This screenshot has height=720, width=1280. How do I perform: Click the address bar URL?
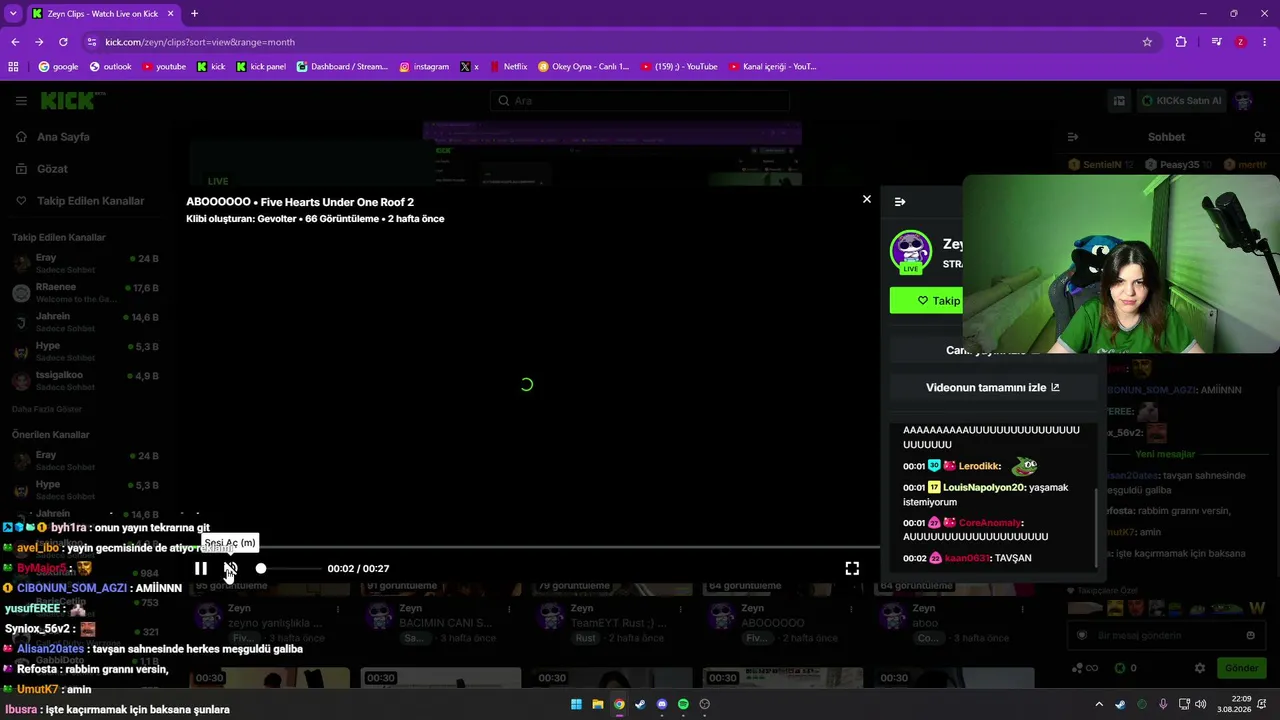200,42
